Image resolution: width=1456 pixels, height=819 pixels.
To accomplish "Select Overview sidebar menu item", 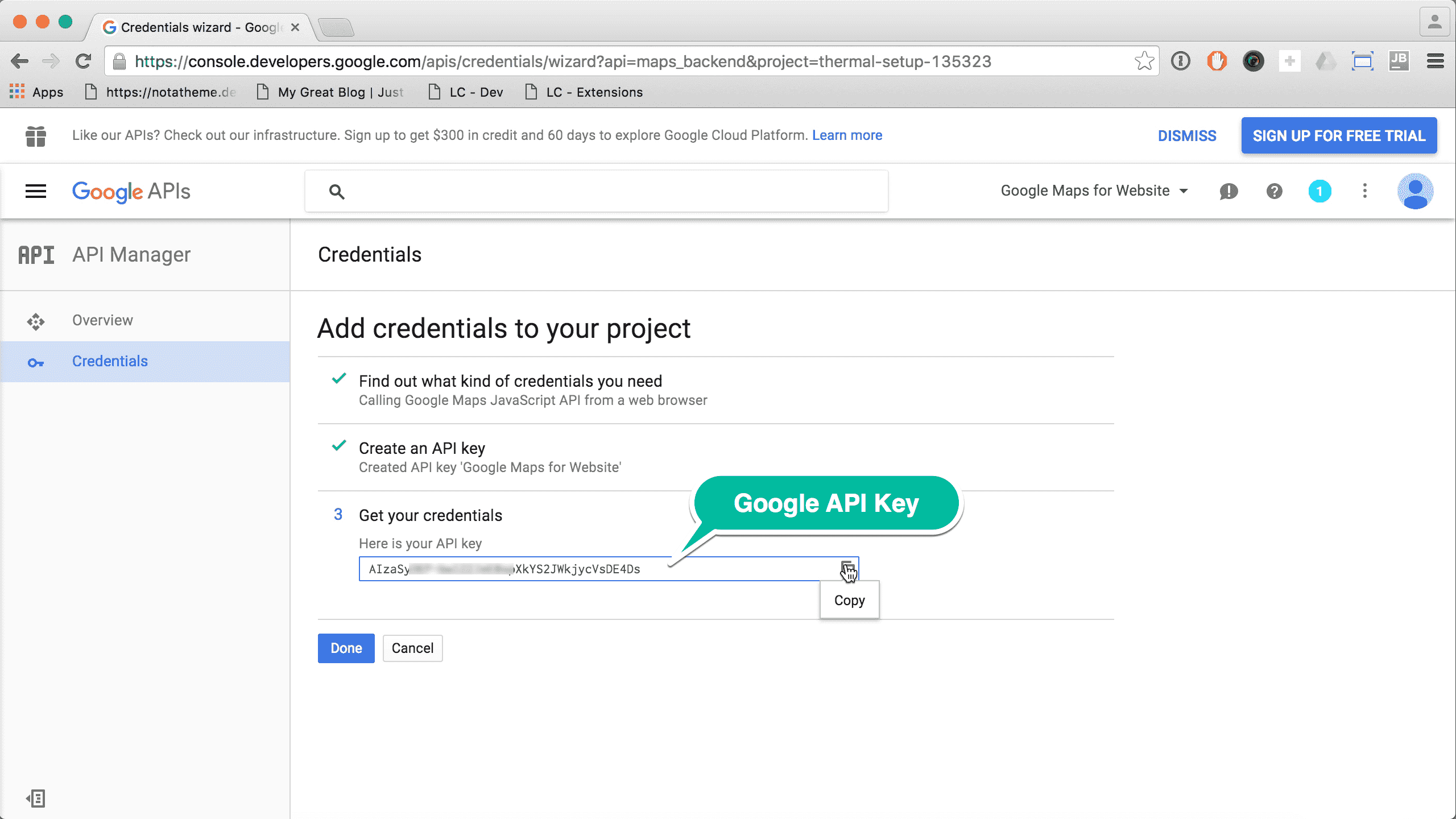I will pyautogui.click(x=103, y=320).
